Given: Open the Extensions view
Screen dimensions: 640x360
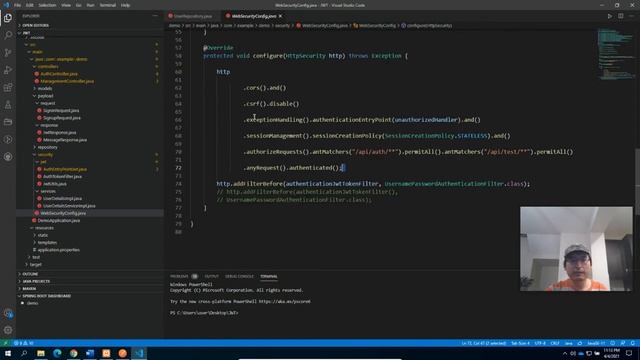Looking at the screenshot, I should (x=8, y=87).
